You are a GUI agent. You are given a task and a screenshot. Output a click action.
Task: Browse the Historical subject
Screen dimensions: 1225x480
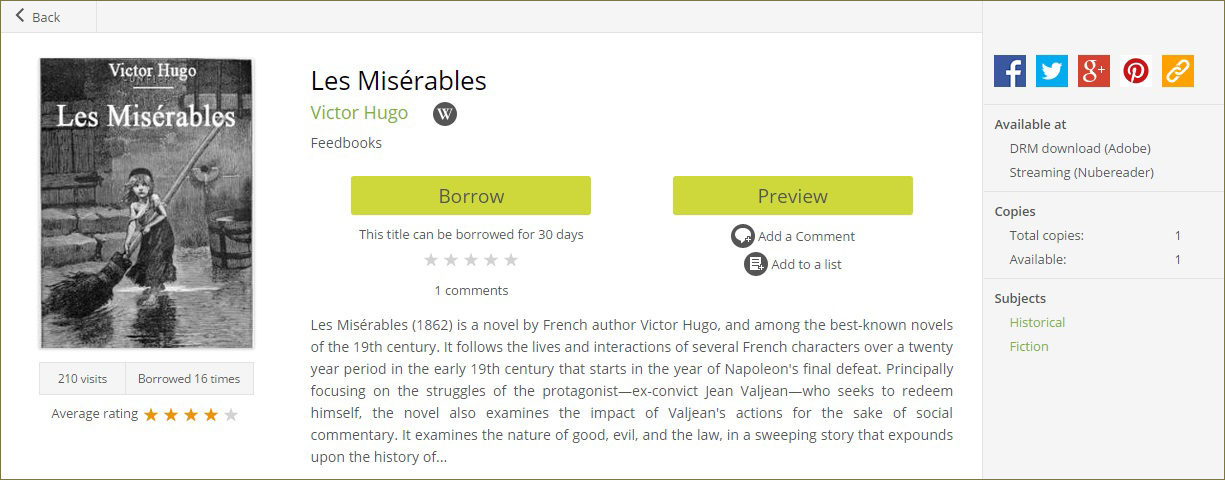1037,322
